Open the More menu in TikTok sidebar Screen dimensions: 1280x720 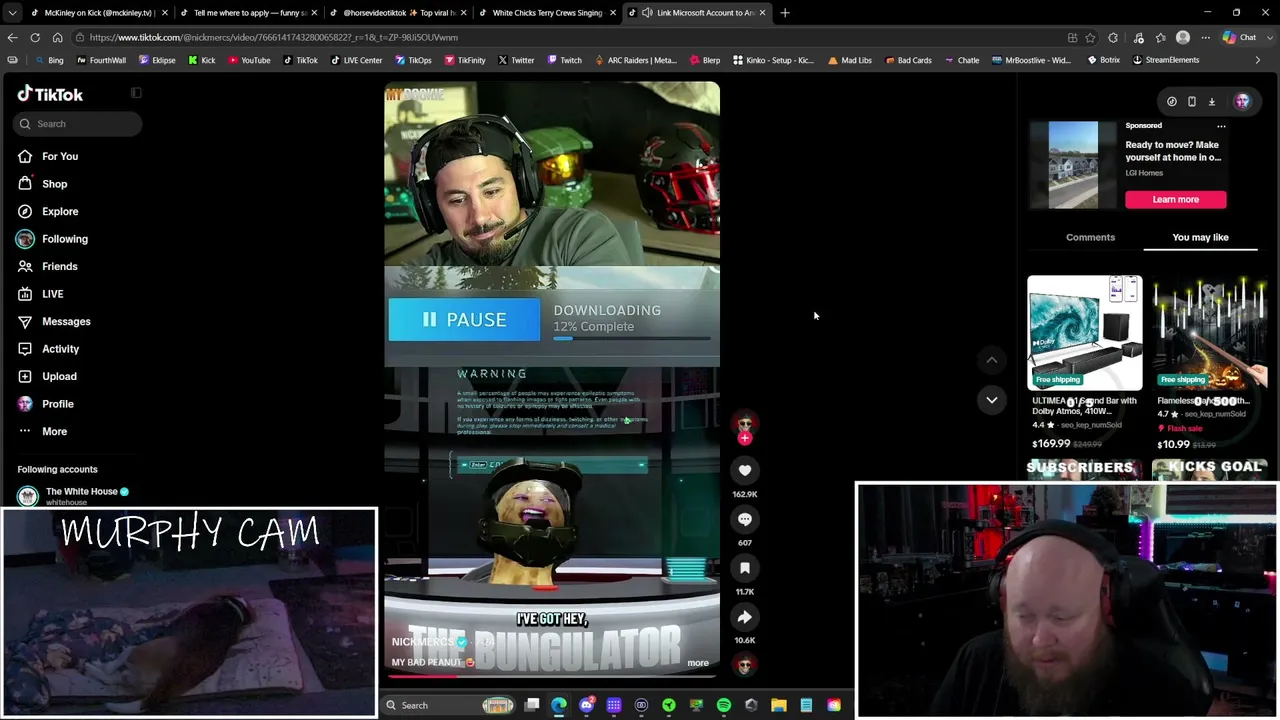pos(42,431)
